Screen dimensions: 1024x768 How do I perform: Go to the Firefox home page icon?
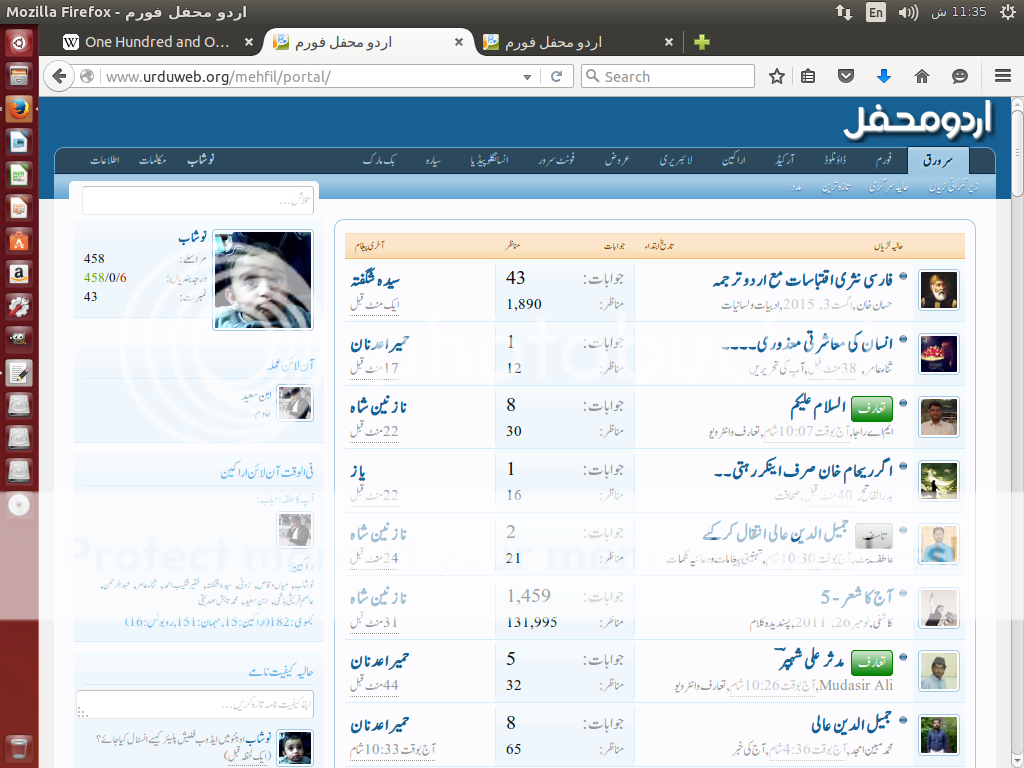click(922, 77)
